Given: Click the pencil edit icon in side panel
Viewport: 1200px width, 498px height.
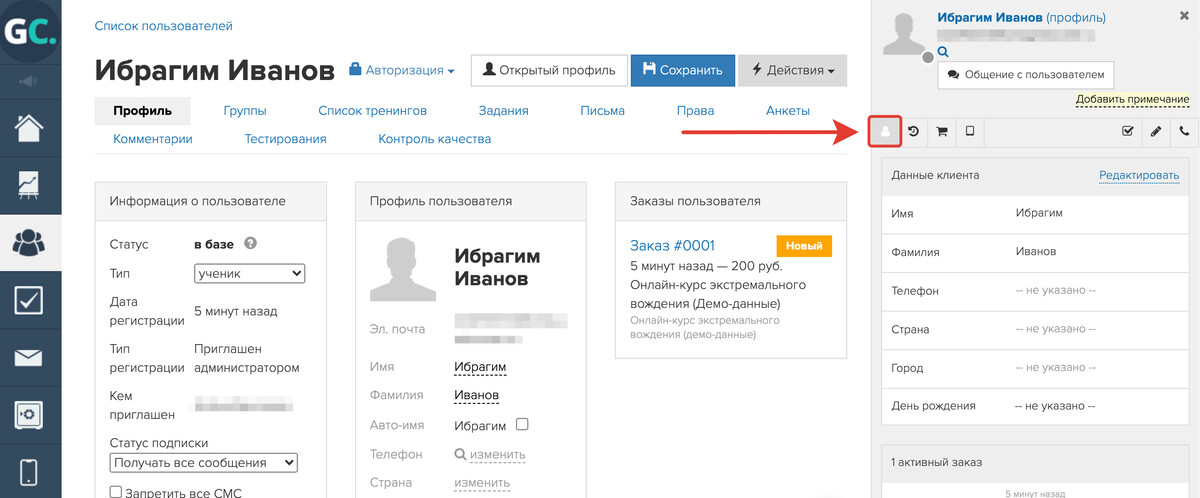Looking at the screenshot, I should (x=1156, y=131).
